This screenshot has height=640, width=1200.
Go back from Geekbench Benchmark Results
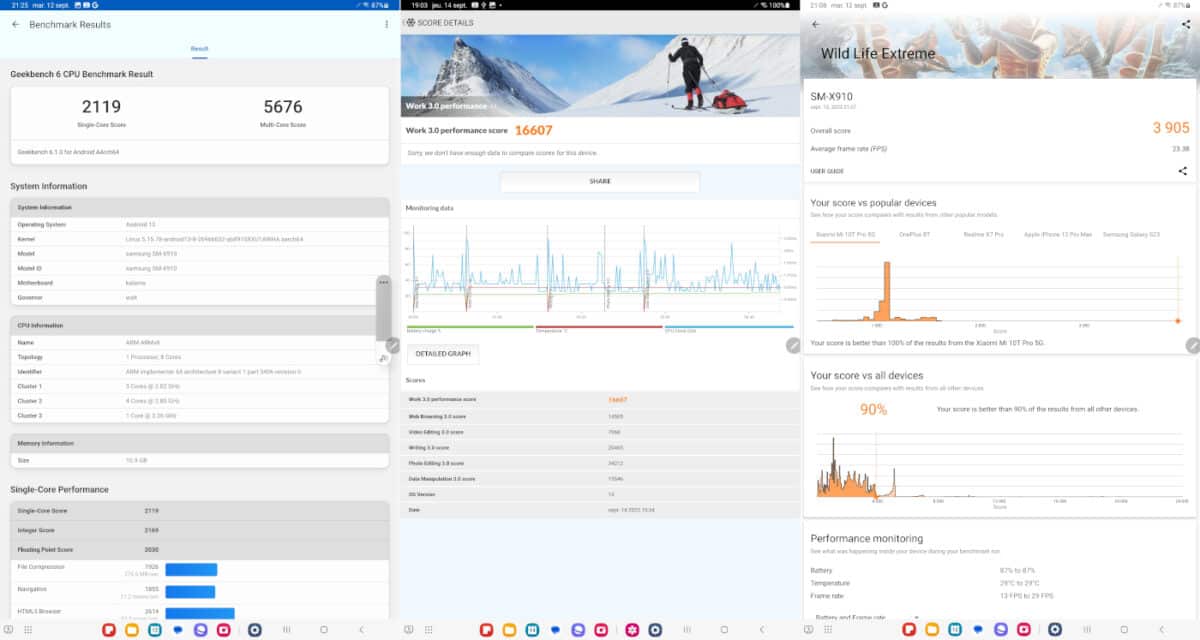[15, 24]
